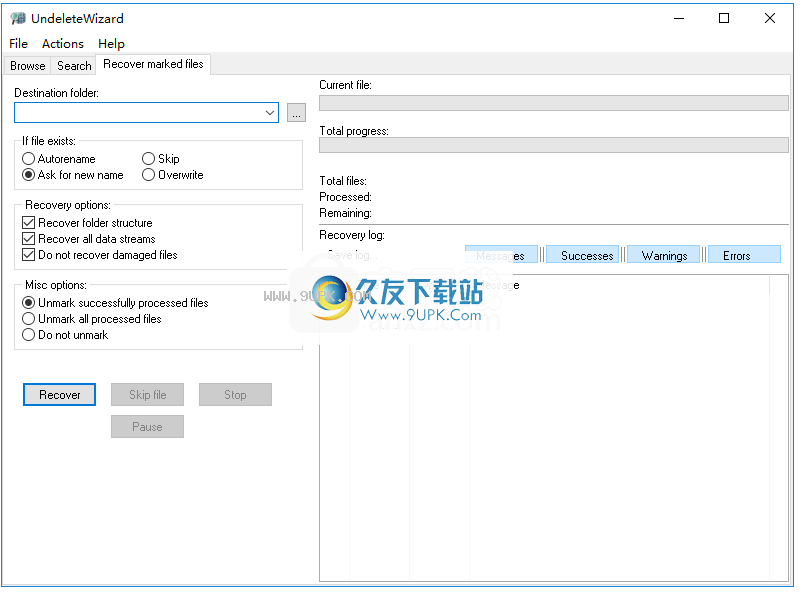This screenshot has height=597, width=800.
Task: Open the File menu
Action: pos(18,44)
